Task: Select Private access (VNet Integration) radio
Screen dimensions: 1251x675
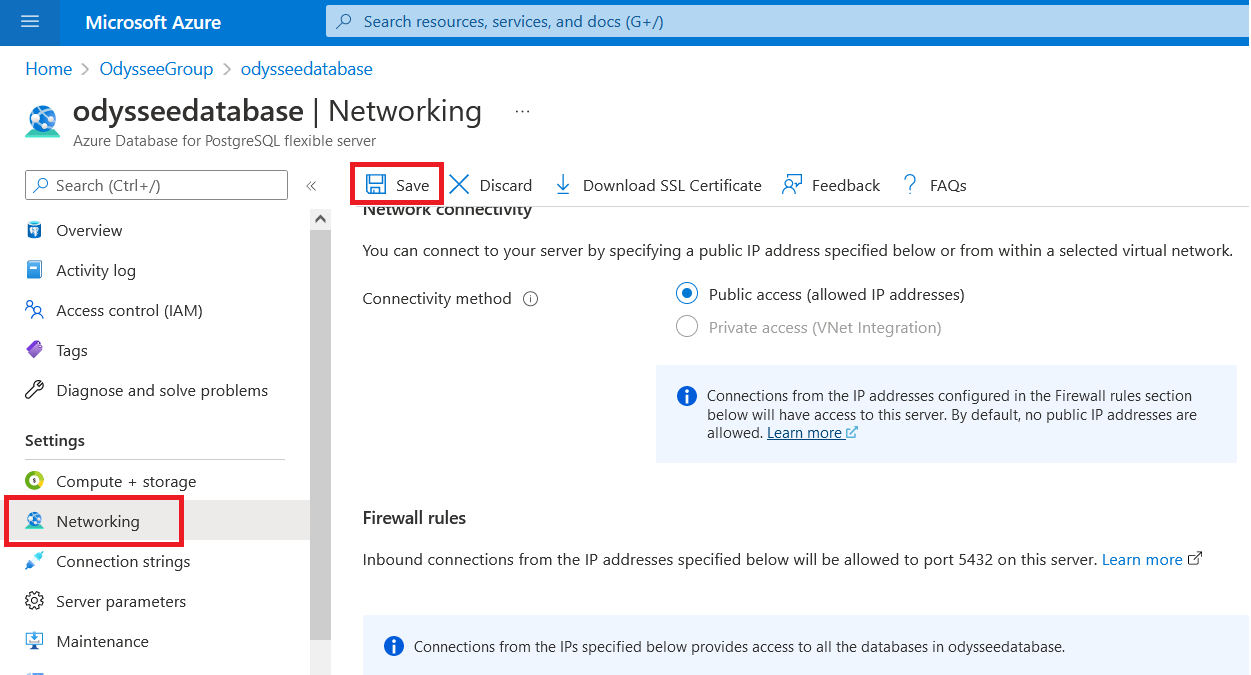Action: coord(687,327)
